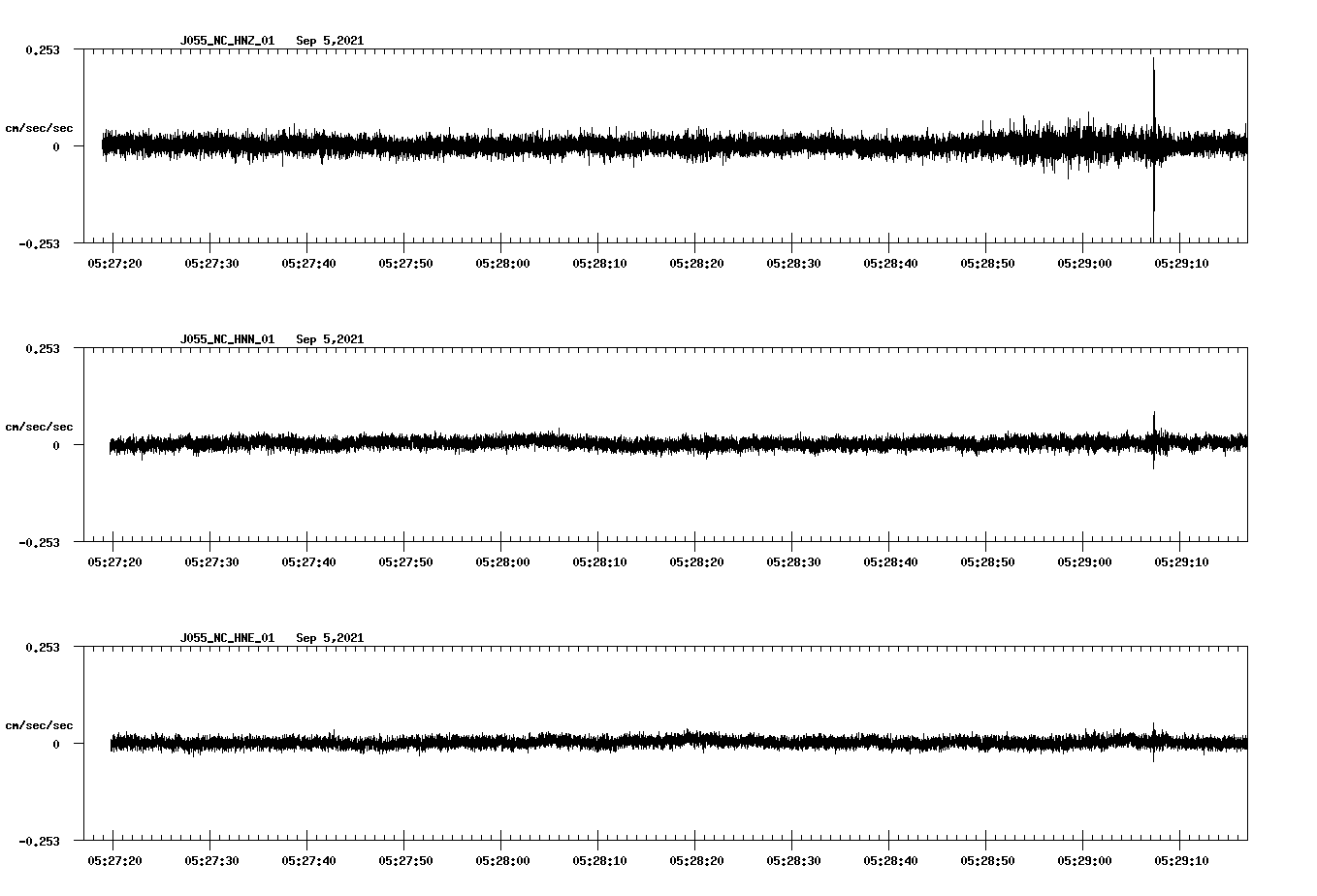The width and height of the screenshot is (1317, 896).
Task: Click the cm/sec/sec unit label of HNE plot
Action: [39, 725]
